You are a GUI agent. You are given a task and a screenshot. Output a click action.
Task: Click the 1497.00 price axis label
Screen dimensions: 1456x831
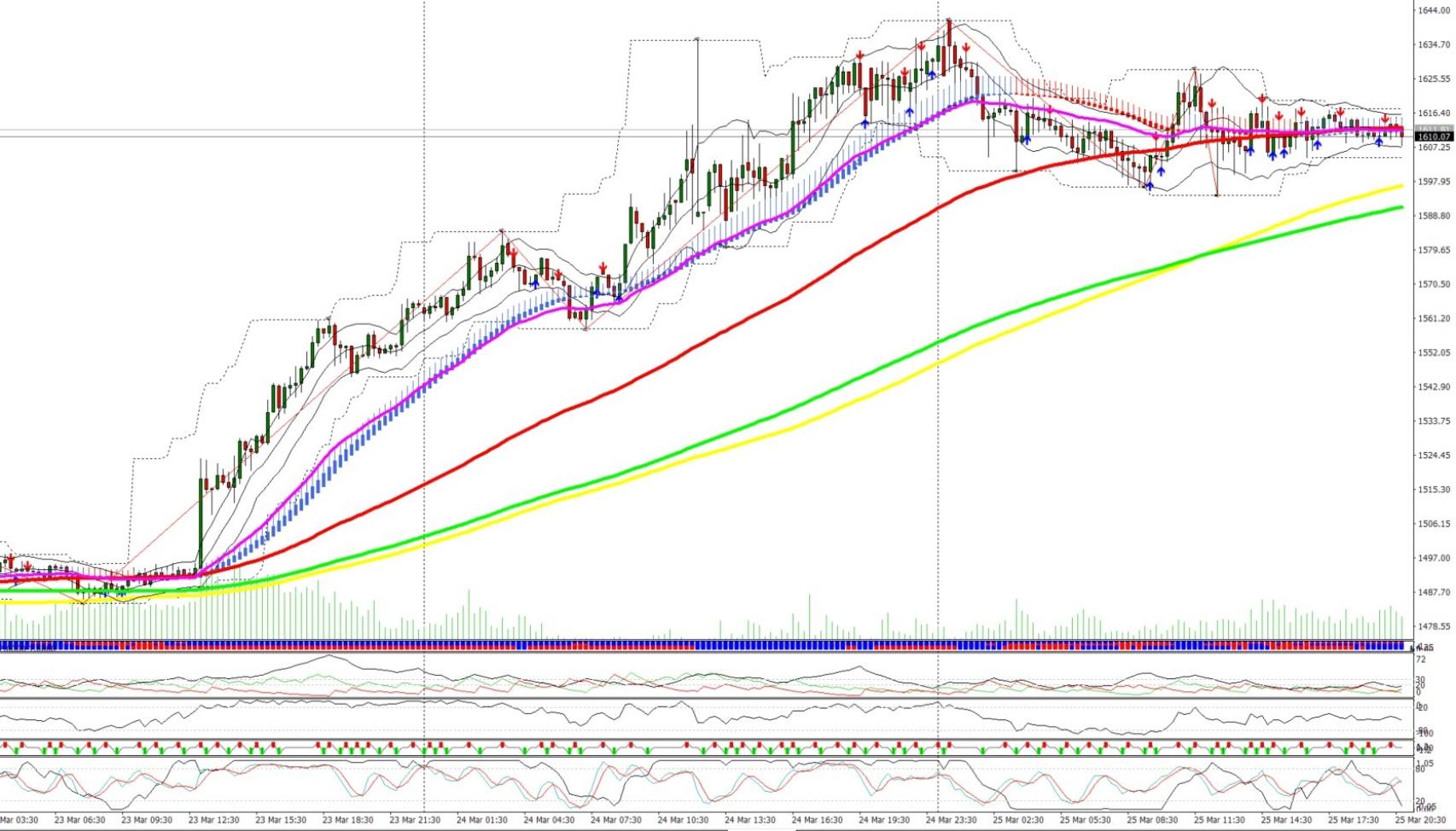1434,558
